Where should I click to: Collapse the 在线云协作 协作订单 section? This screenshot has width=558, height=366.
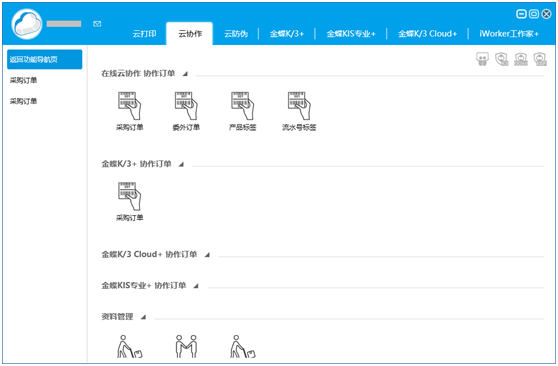185,74
